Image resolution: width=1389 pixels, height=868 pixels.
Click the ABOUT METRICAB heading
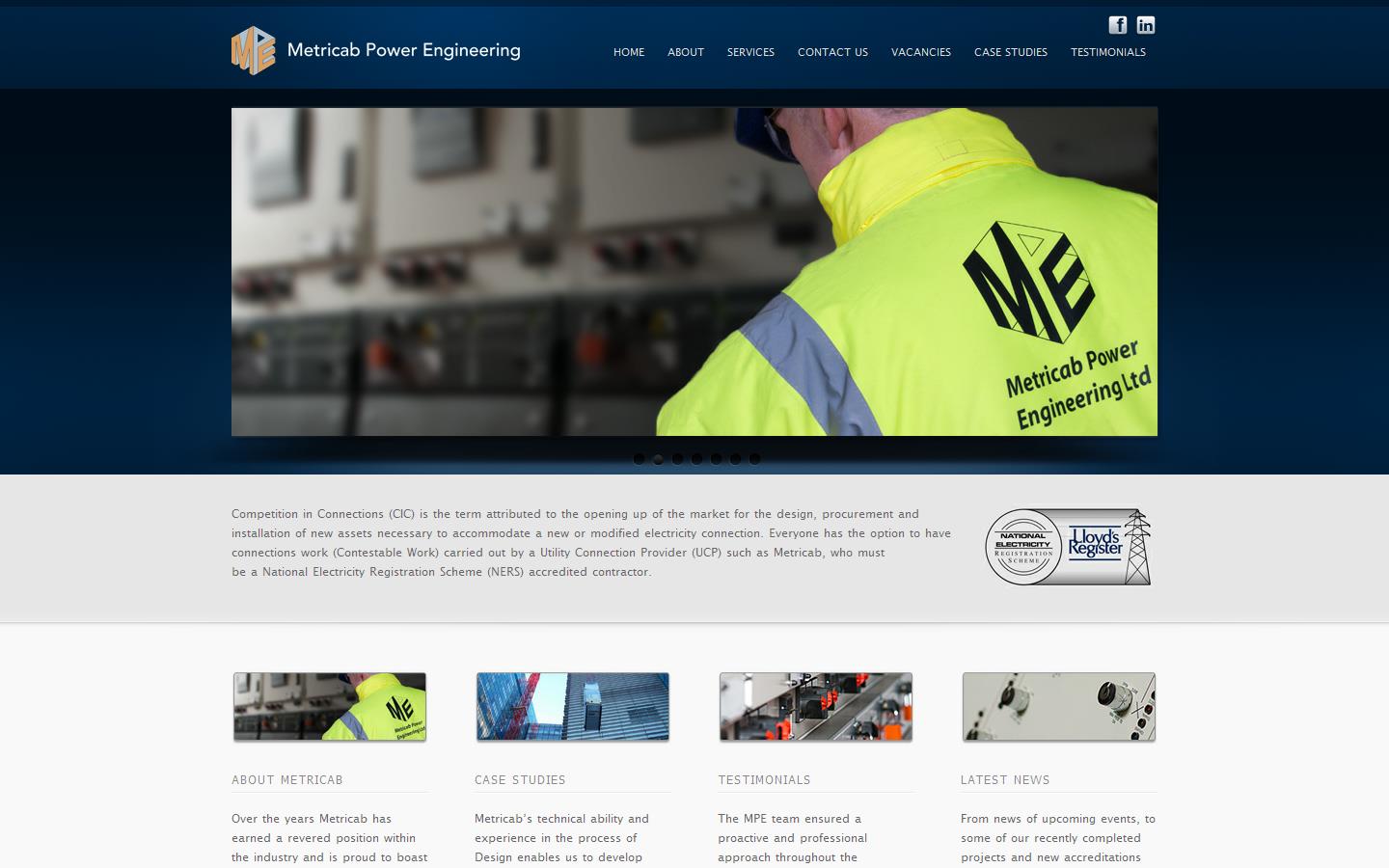286,780
